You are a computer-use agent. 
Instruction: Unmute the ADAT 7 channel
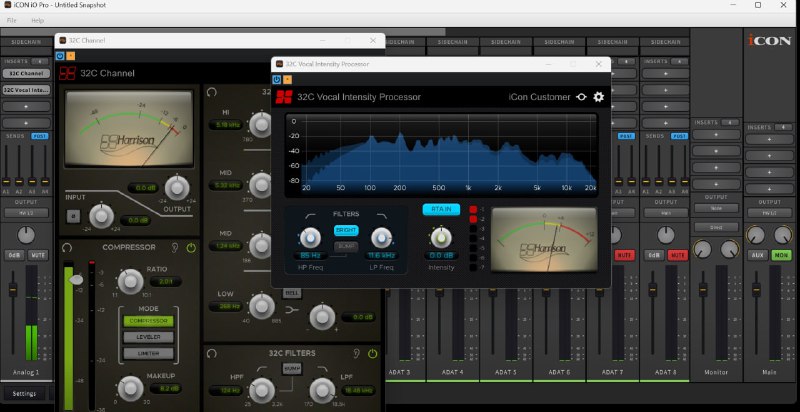tap(624, 255)
